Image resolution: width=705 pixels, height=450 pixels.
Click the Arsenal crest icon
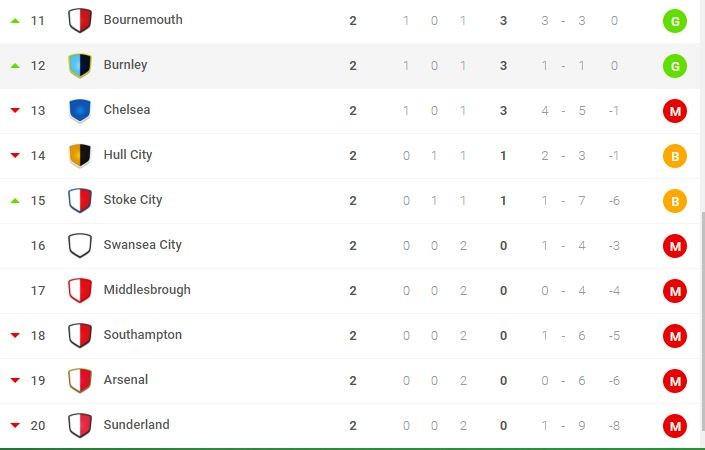[x=80, y=380]
